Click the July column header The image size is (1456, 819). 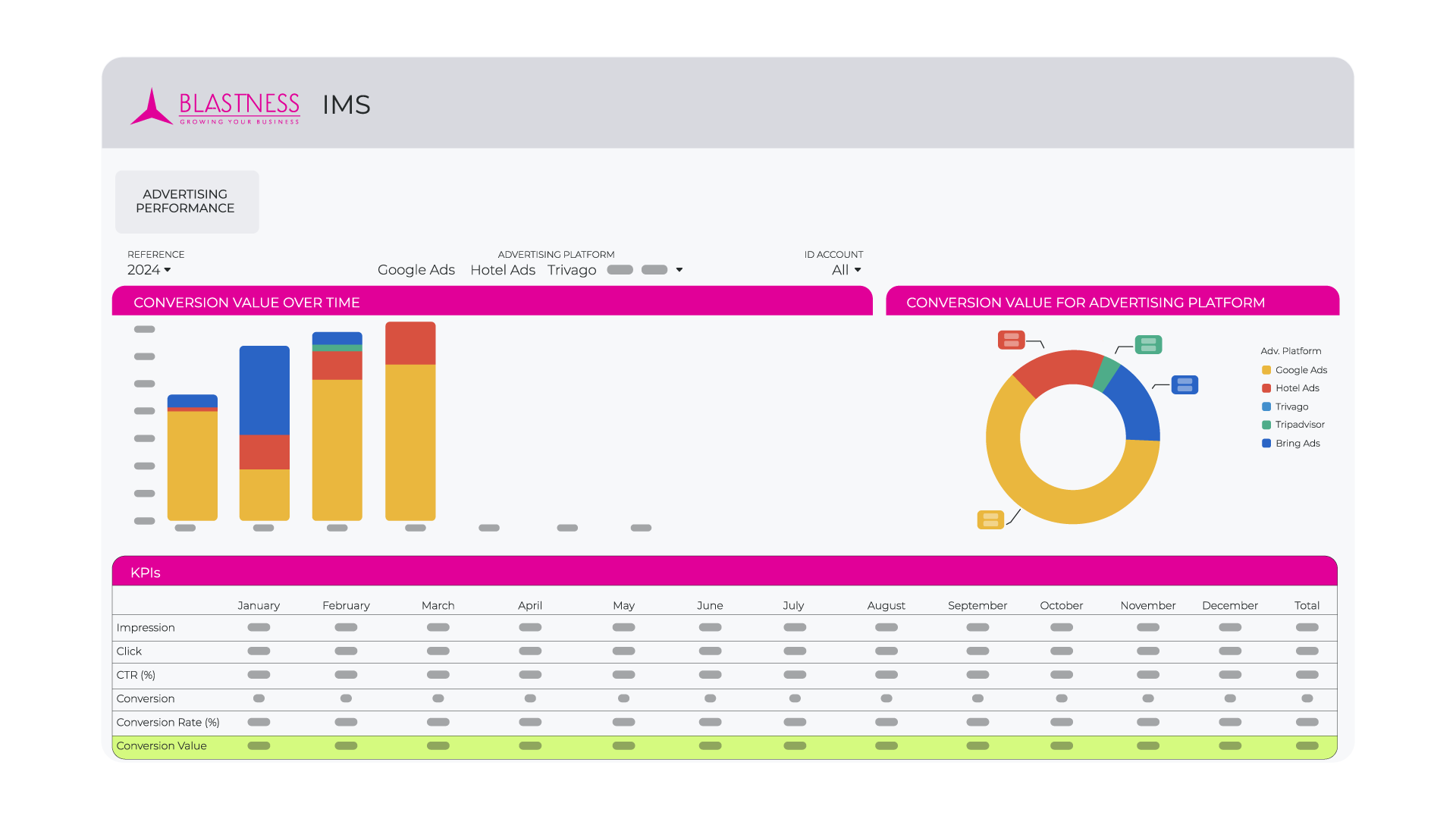[793, 605]
